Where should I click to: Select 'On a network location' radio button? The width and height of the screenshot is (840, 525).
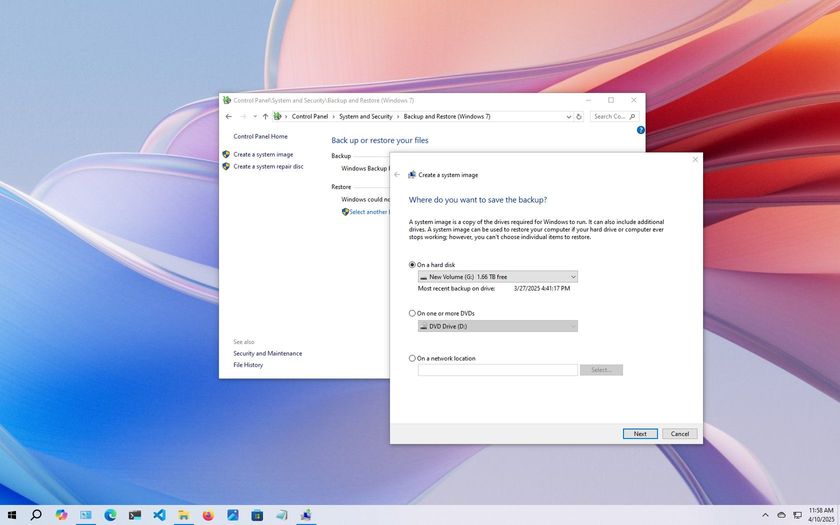click(x=412, y=358)
